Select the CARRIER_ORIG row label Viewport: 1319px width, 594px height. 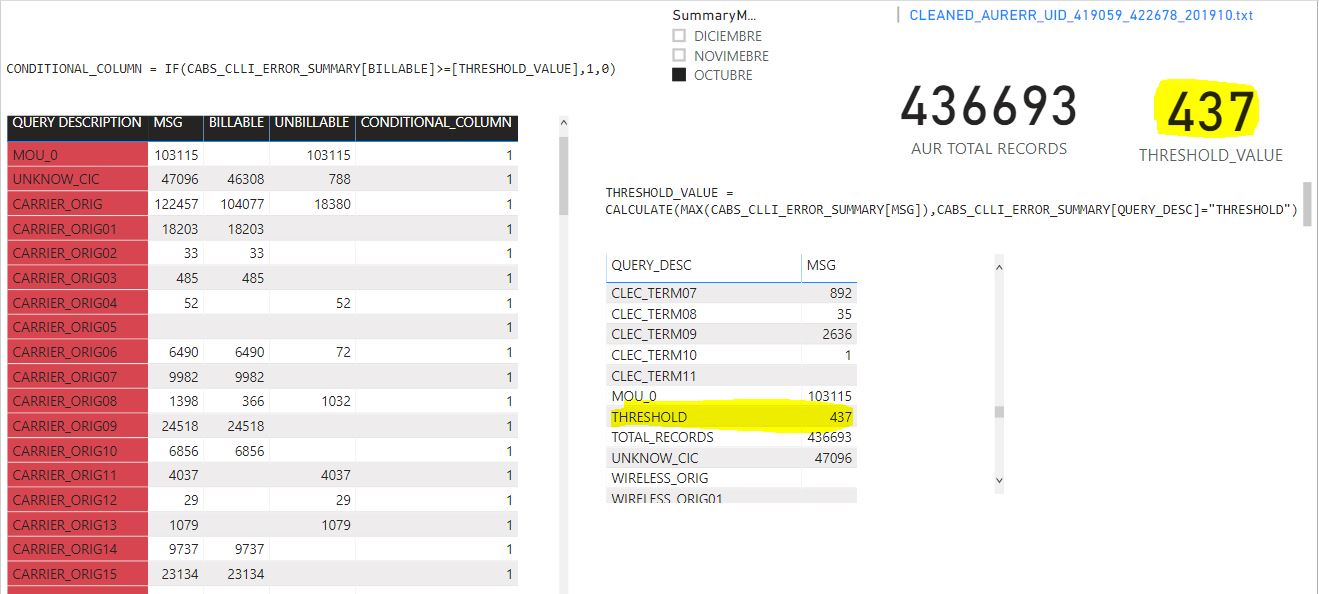57,203
